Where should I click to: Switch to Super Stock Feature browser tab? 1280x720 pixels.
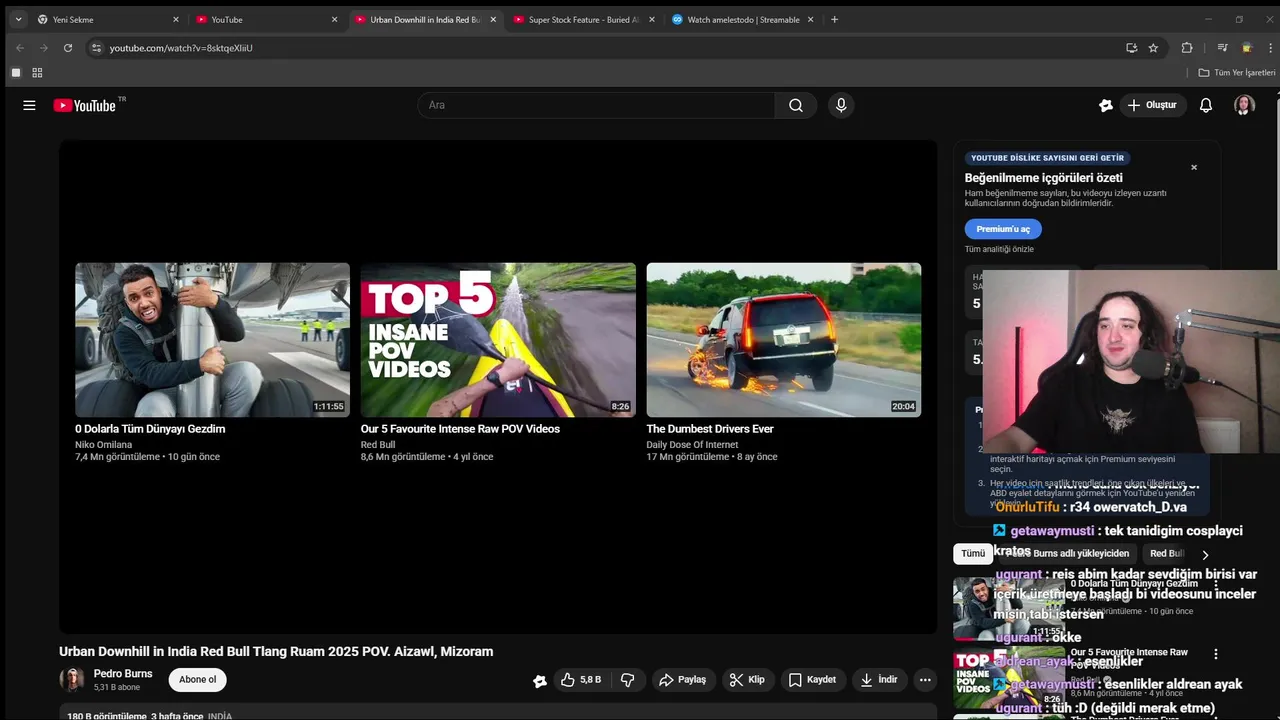tap(584, 19)
